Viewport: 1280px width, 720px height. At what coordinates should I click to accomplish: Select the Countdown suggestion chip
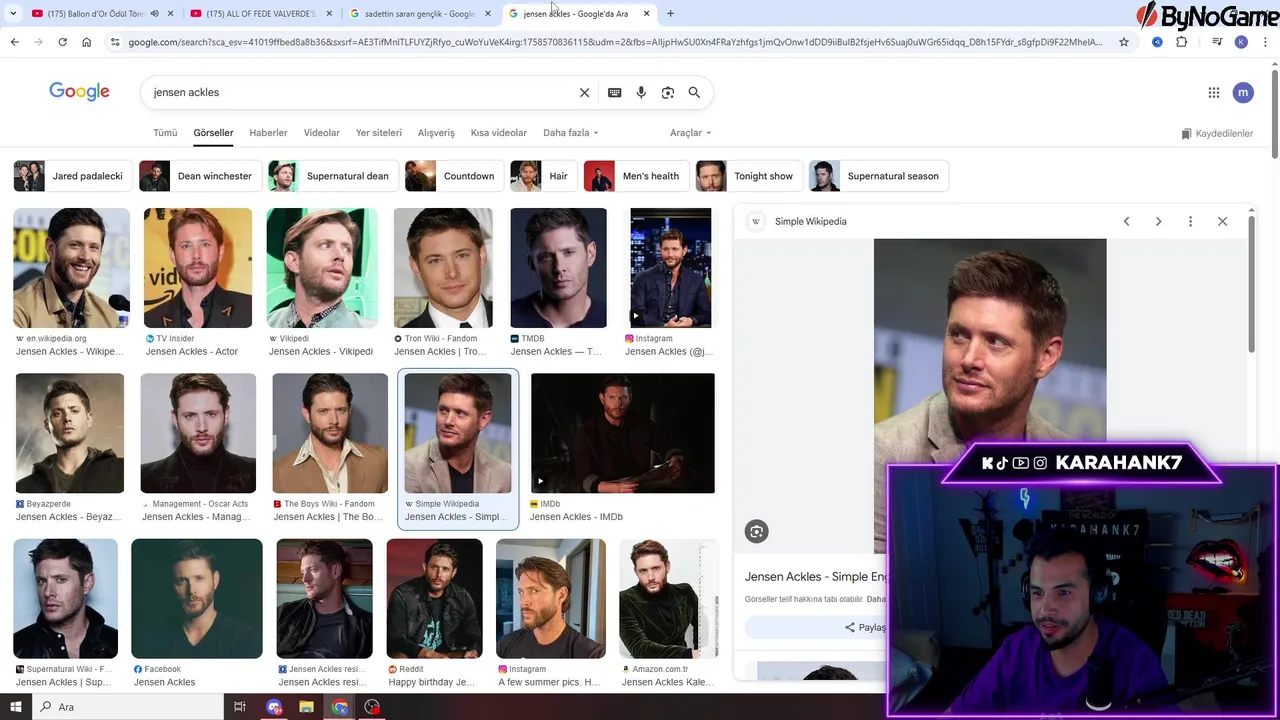pos(454,176)
